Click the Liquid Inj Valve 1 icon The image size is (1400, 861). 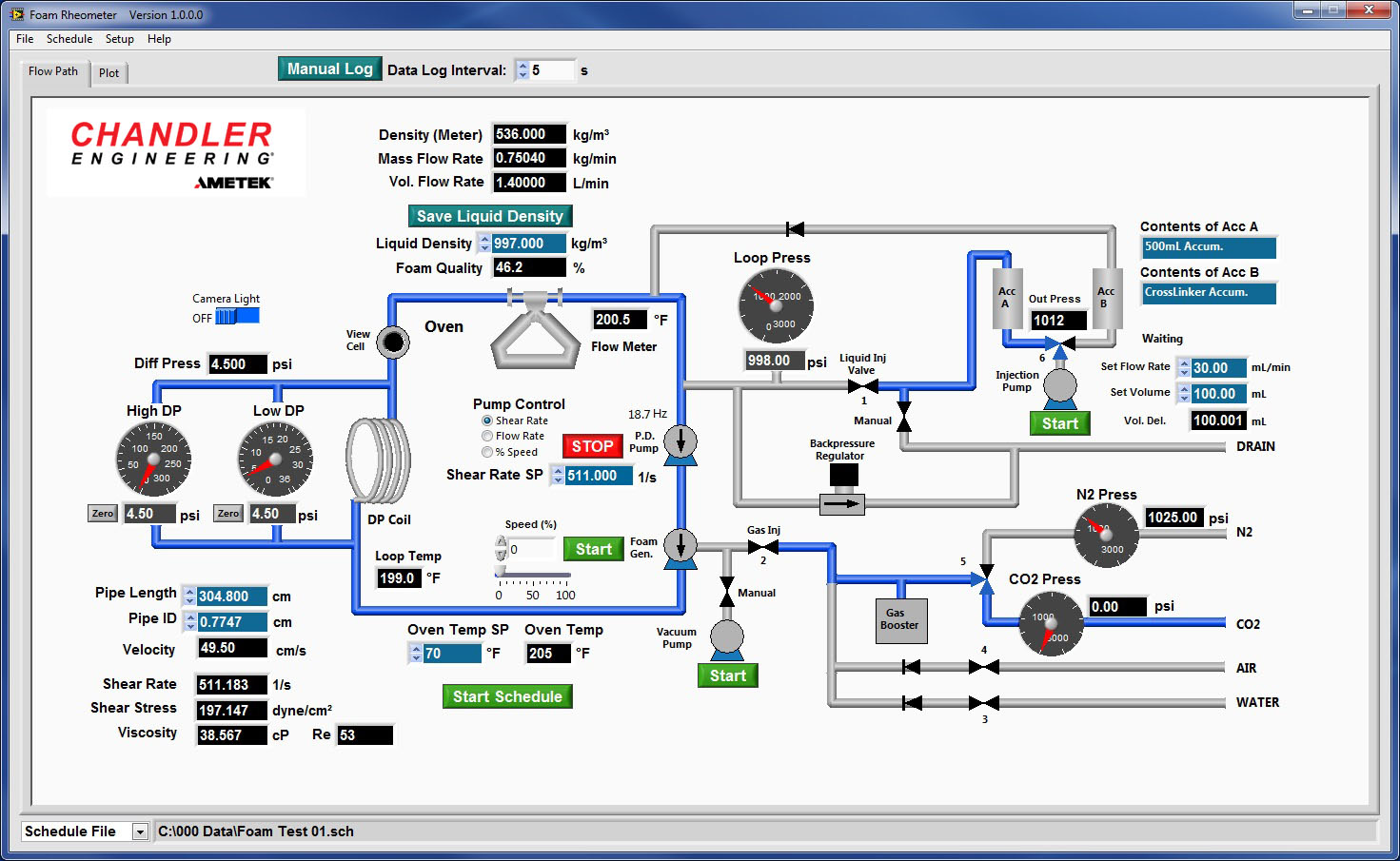click(x=863, y=386)
